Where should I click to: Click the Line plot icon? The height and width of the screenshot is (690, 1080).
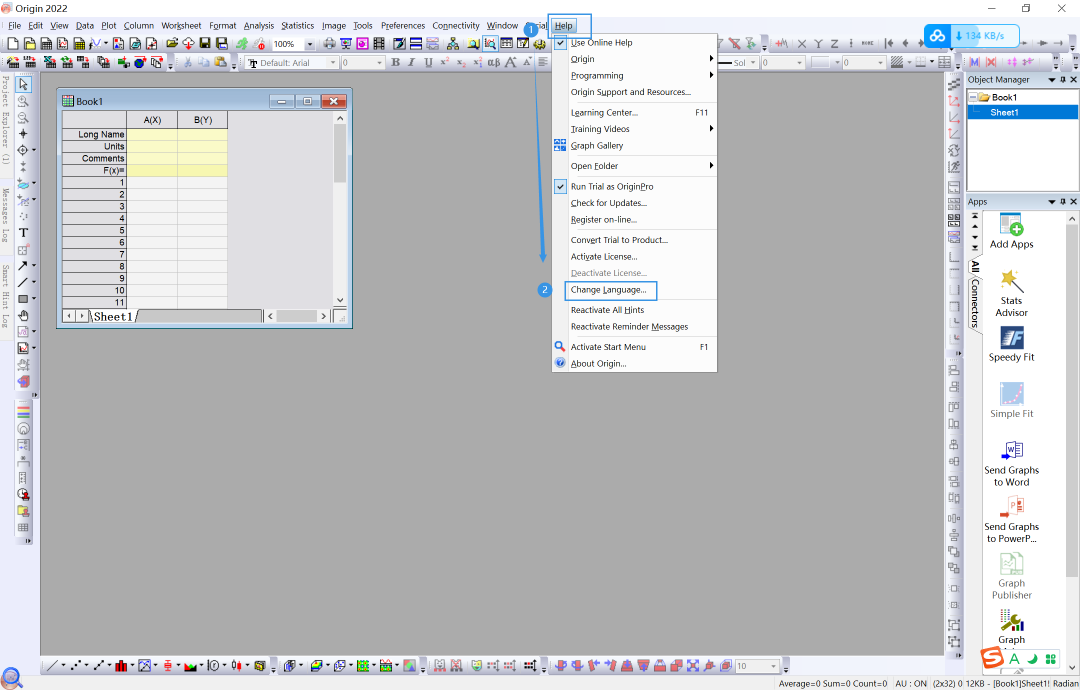tap(52, 665)
